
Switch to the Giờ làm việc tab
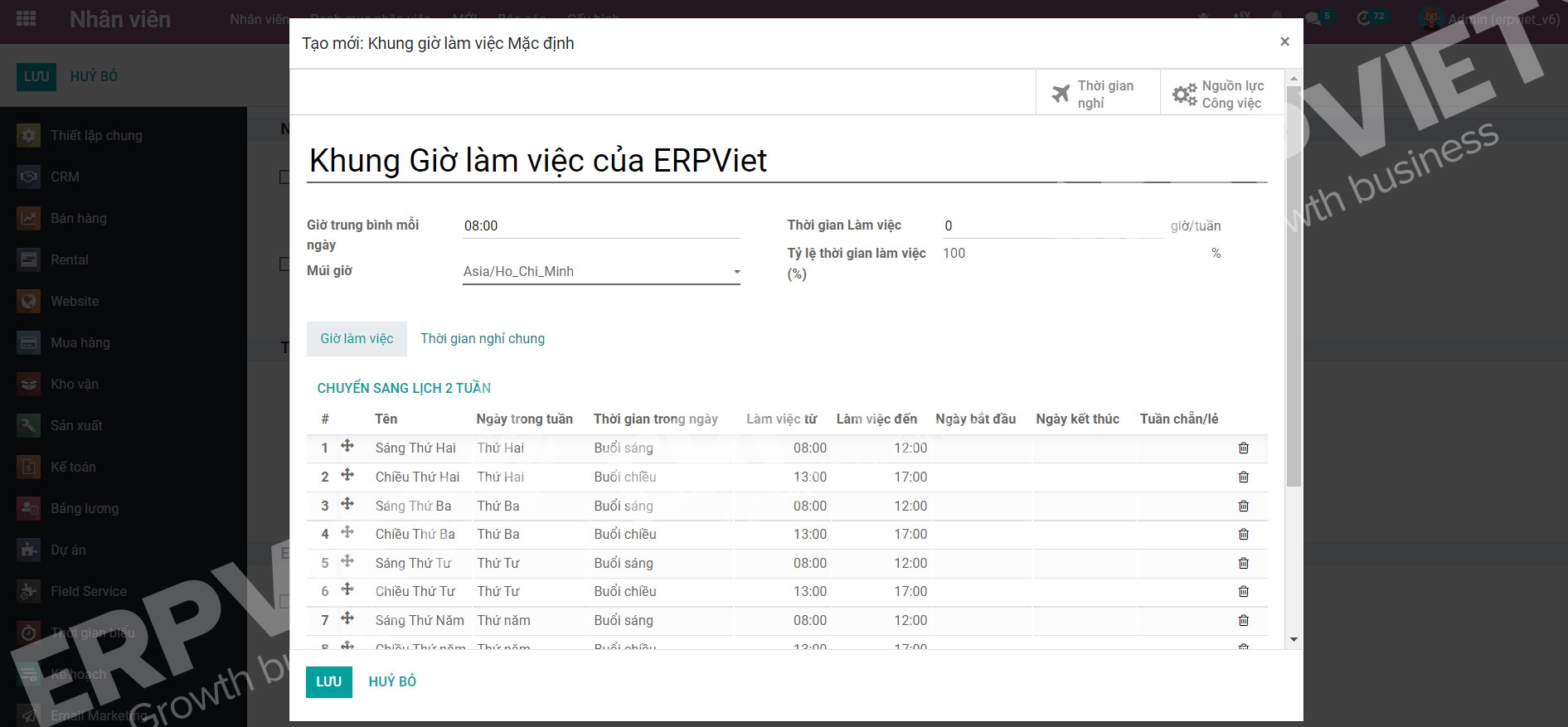click(357, 338)
